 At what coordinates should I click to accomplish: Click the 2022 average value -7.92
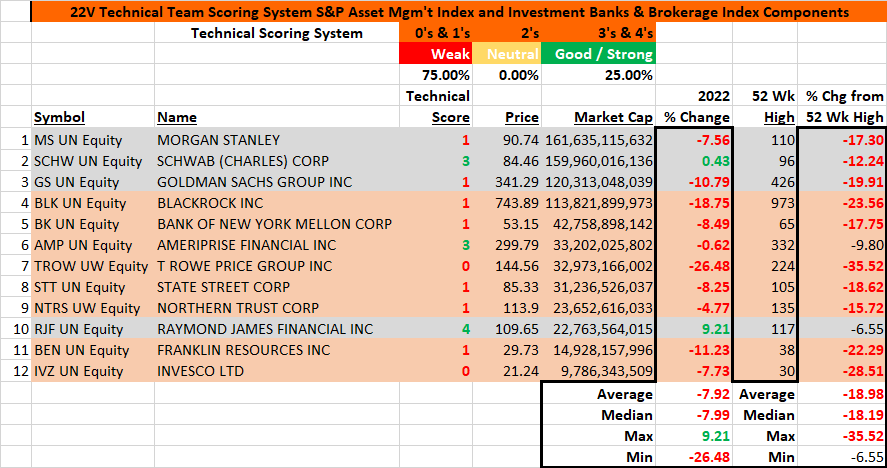click(x=694, y=394)
